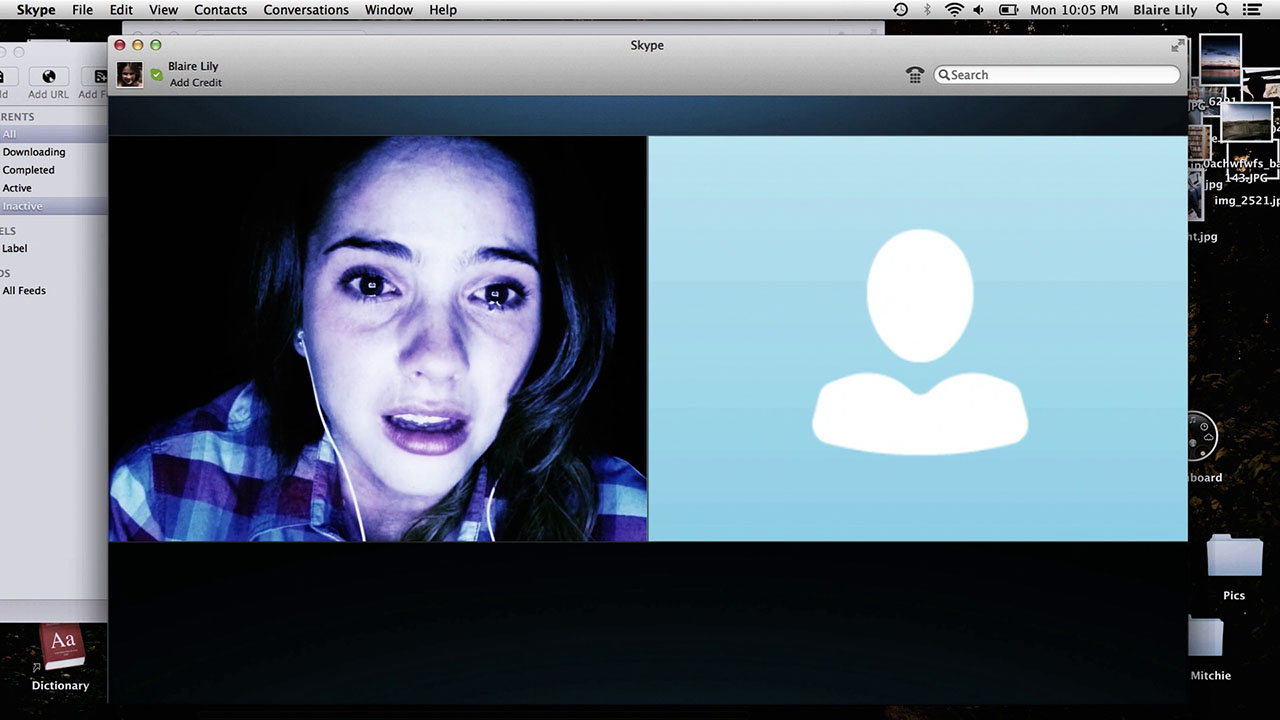Click the Wi-Fi status icon
Image resolution: width=1280 pixels, height=720 pixels.
[954, 10]
